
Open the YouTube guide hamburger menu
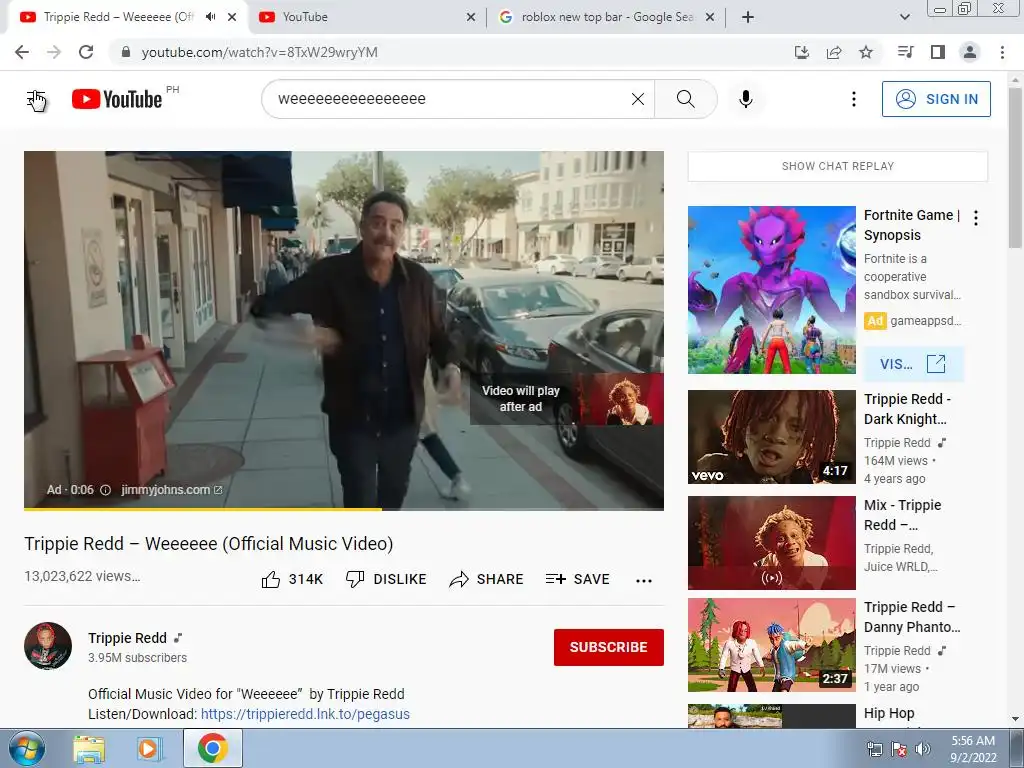[x=36, y=99]
